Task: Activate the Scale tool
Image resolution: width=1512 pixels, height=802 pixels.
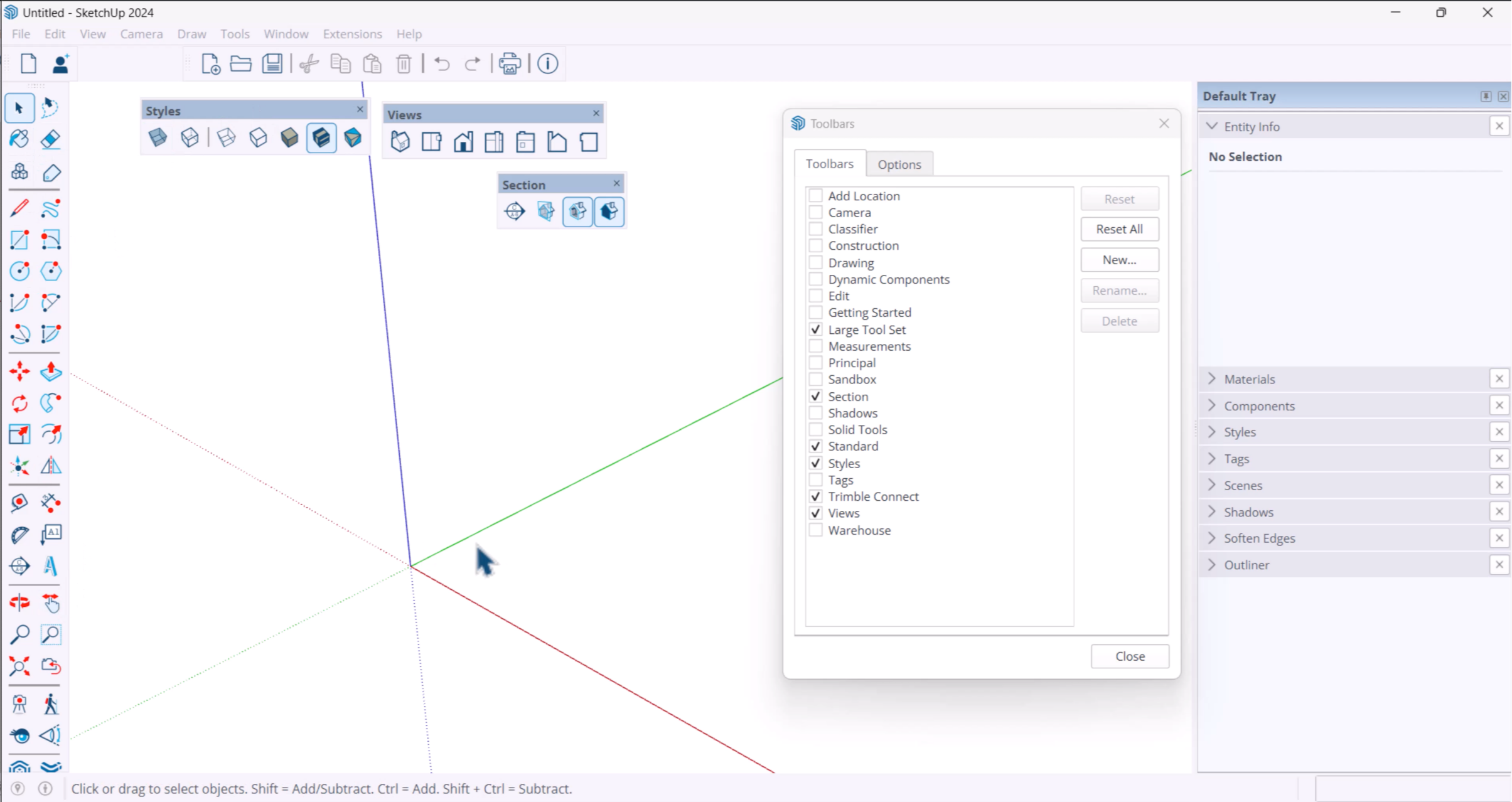Action: (19, 434)
